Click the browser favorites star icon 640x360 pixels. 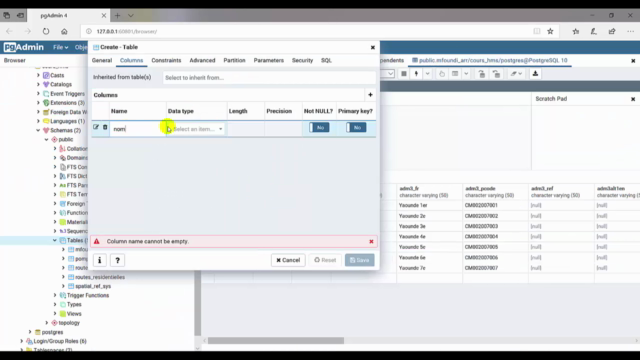[550, 31]
